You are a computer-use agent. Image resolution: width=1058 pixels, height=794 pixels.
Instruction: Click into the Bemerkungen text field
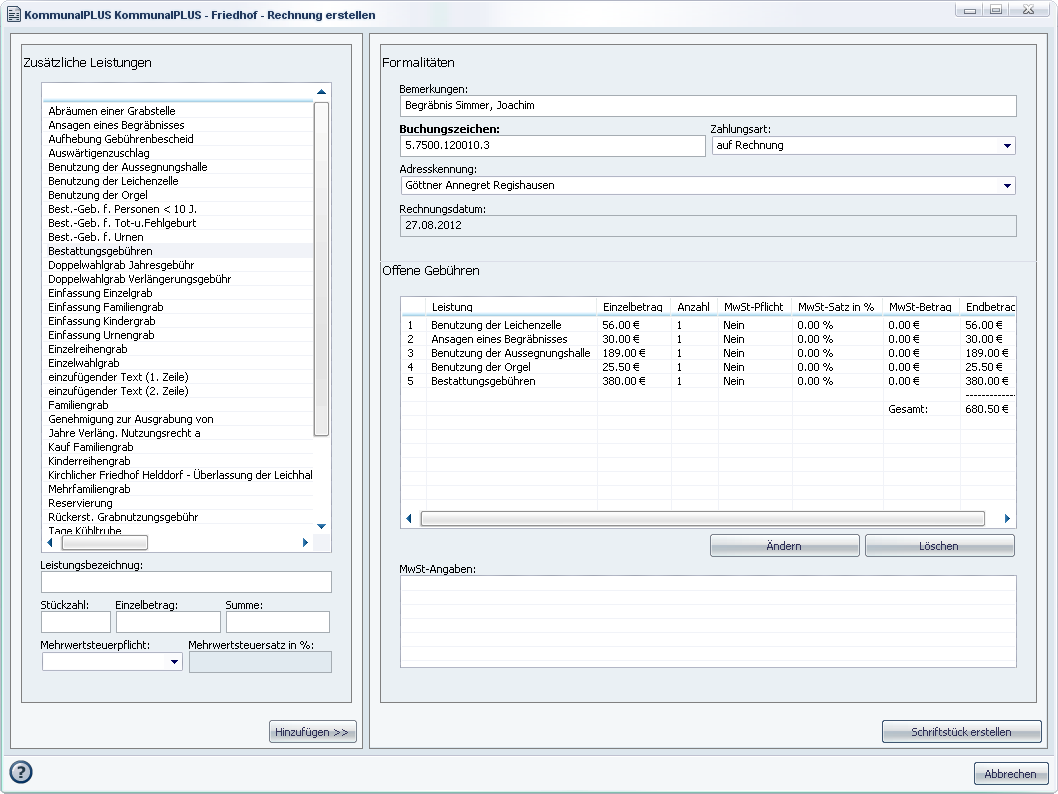[707, 105]
